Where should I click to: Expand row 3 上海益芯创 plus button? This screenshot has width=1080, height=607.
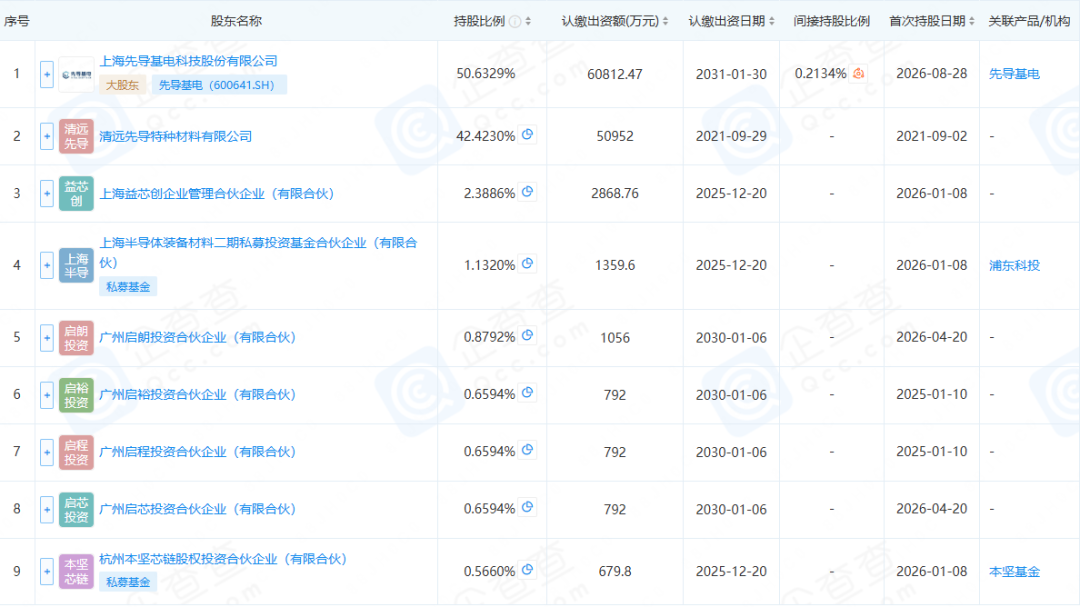coord(47,194)
